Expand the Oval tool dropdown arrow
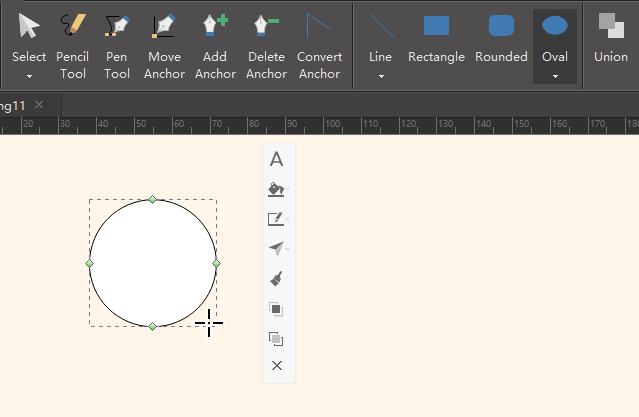 click(555, 75)
